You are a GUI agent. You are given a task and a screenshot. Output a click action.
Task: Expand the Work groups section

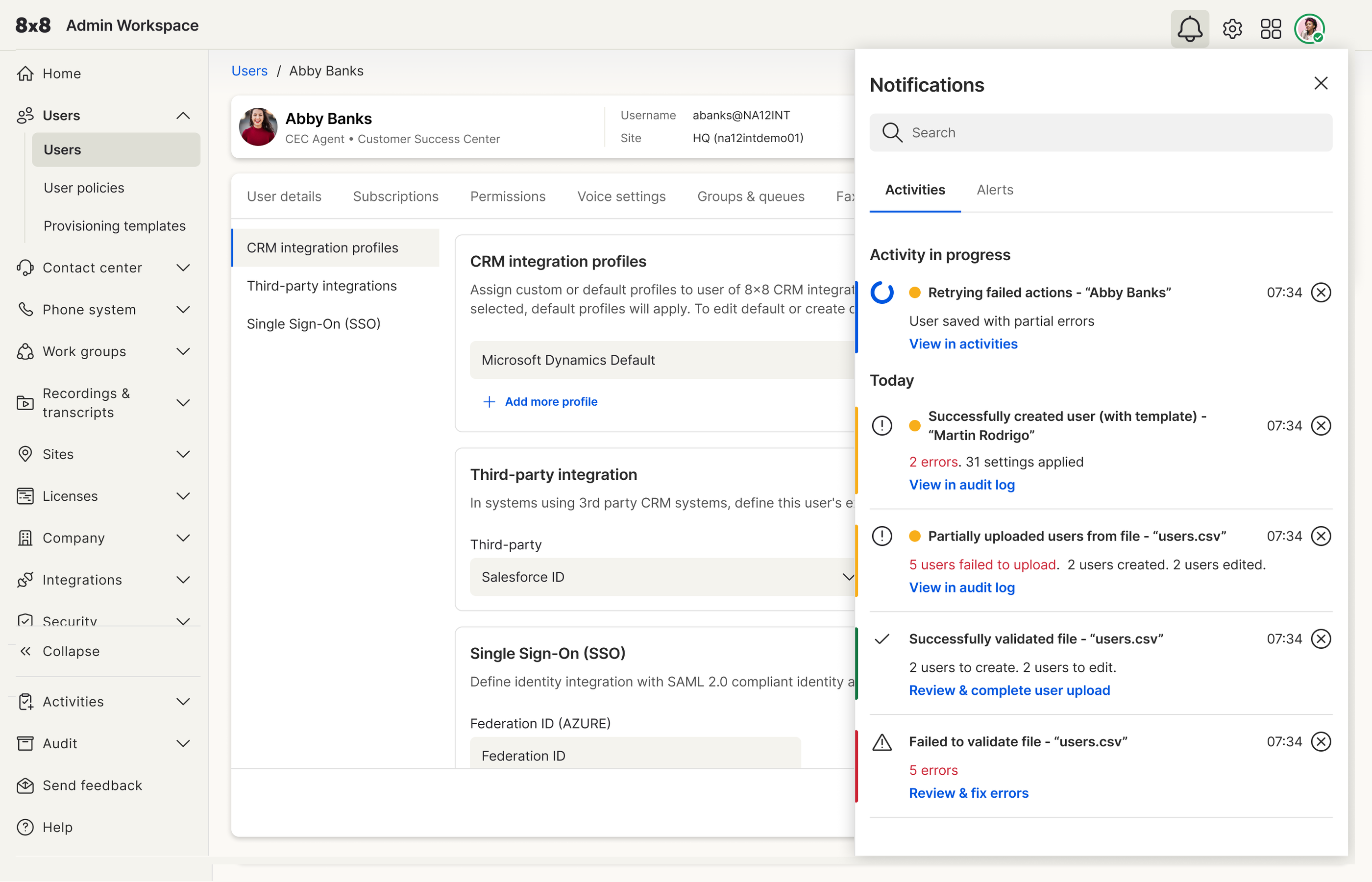[183, 352]
